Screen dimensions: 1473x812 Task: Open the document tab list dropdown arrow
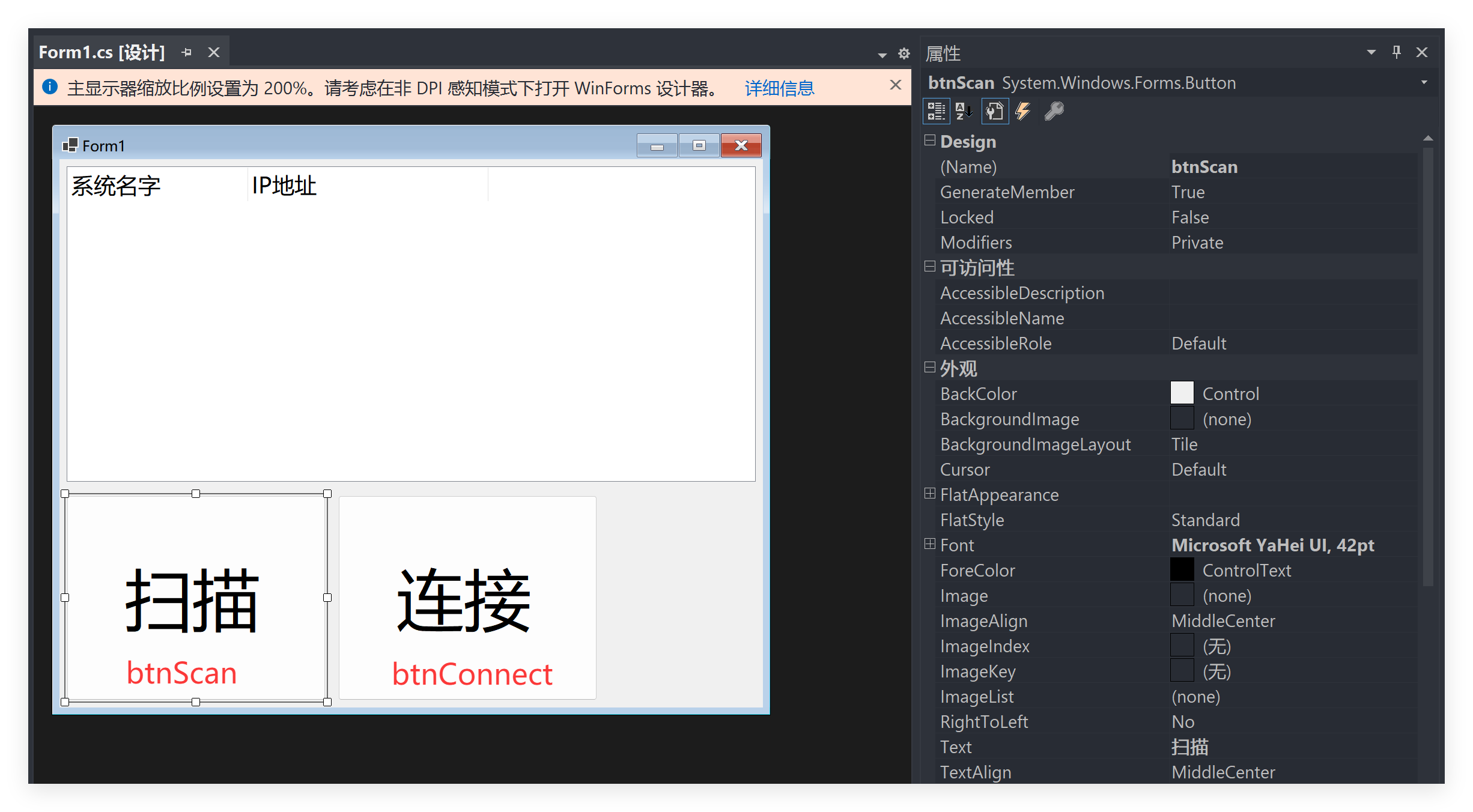(x=882, y=55)
